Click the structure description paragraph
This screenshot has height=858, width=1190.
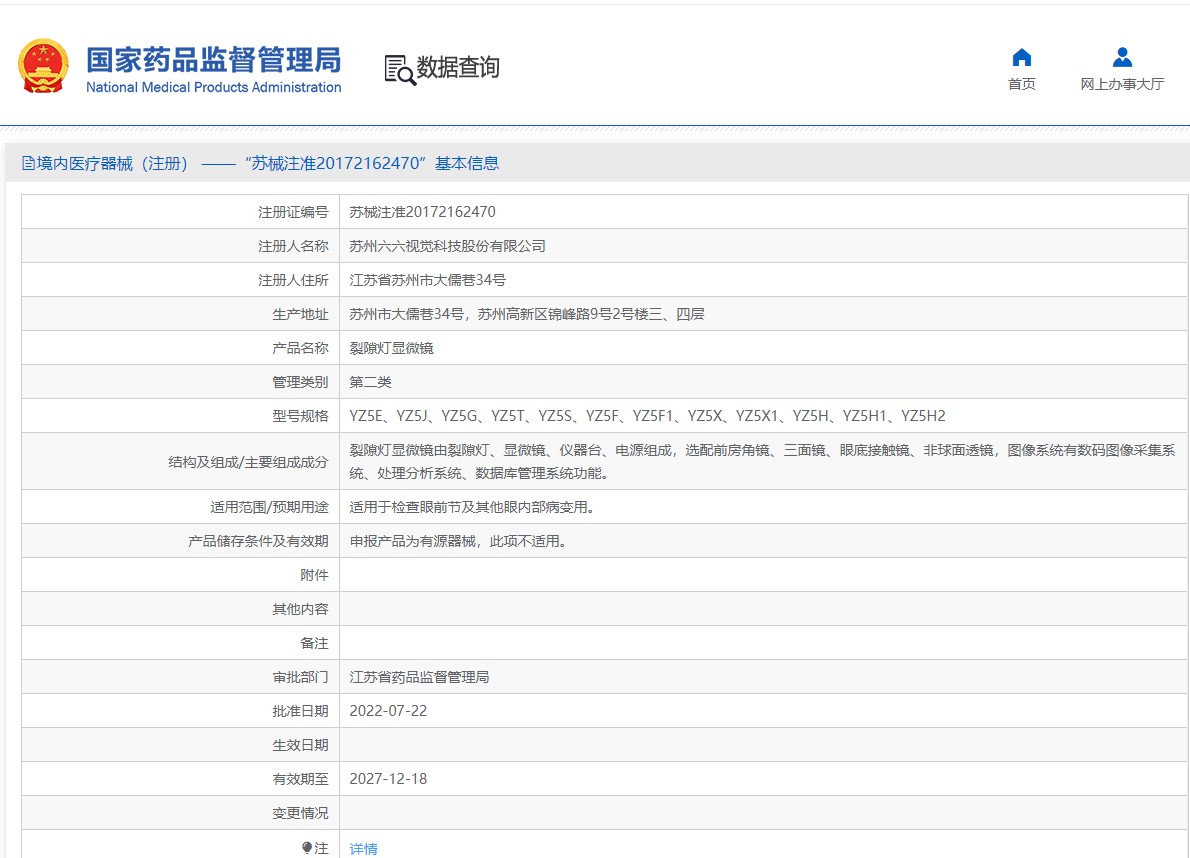[762, 461]
